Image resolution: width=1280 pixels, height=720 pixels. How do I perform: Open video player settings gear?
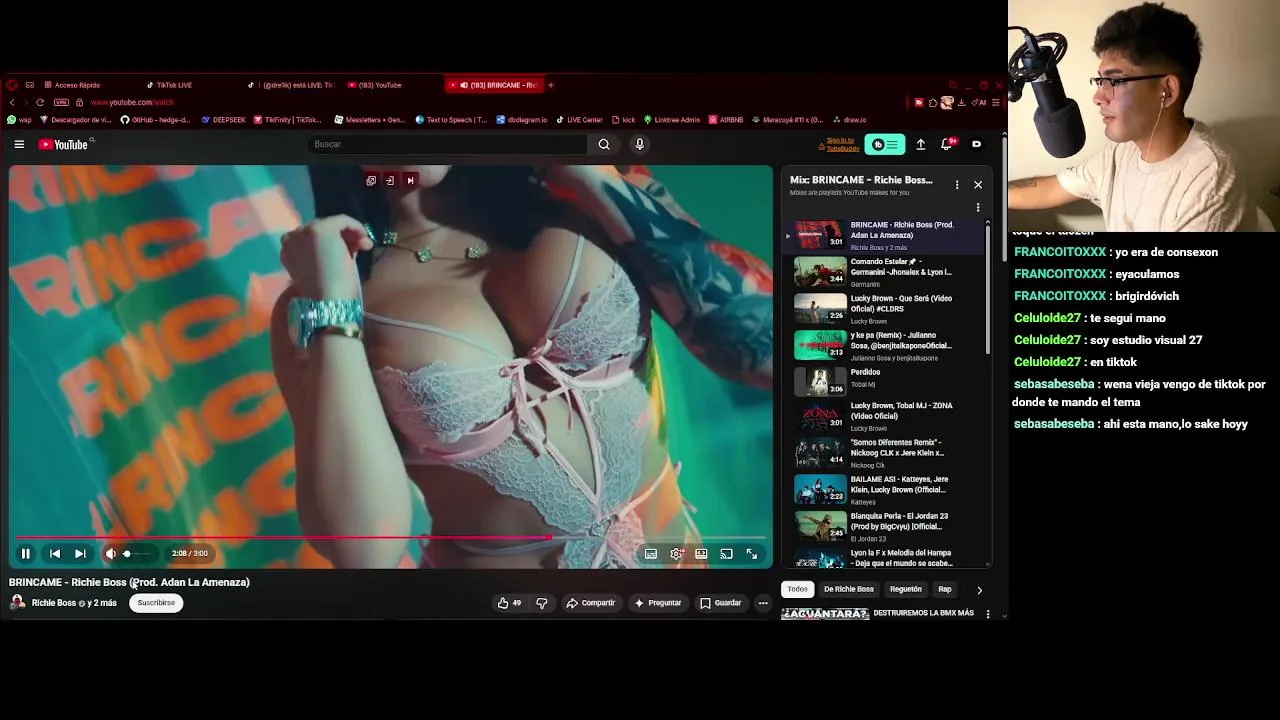pyautogui.click(x=677, y=553)
